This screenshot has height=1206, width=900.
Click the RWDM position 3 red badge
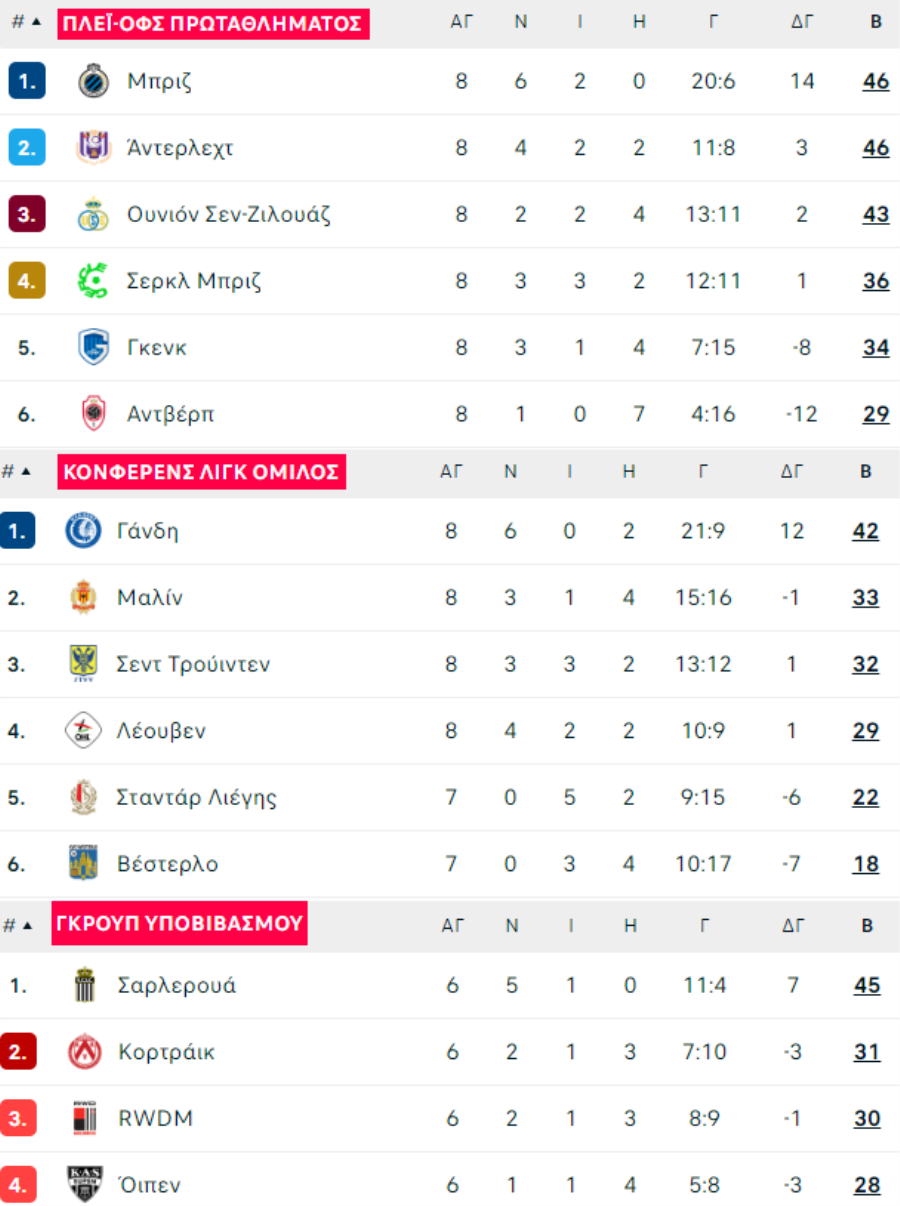click(19, 1119)
